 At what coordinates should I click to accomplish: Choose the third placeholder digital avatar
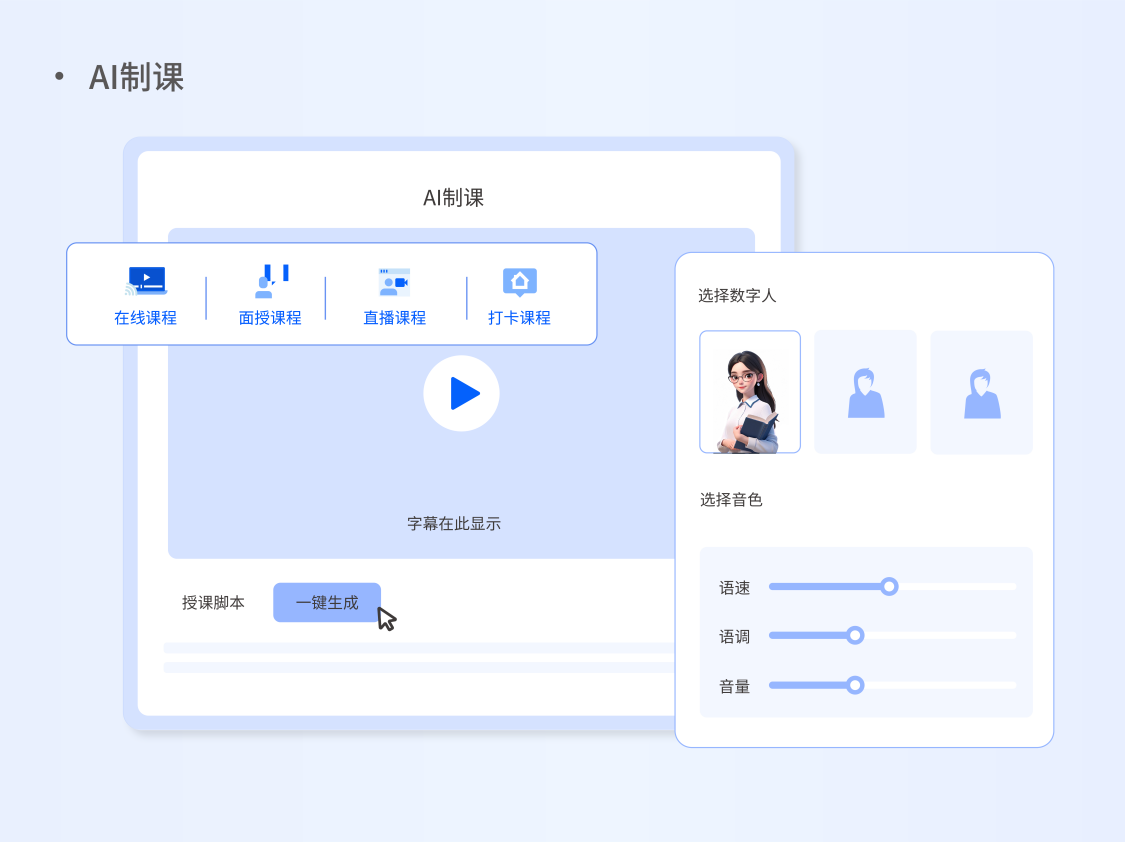click(981, 392)
